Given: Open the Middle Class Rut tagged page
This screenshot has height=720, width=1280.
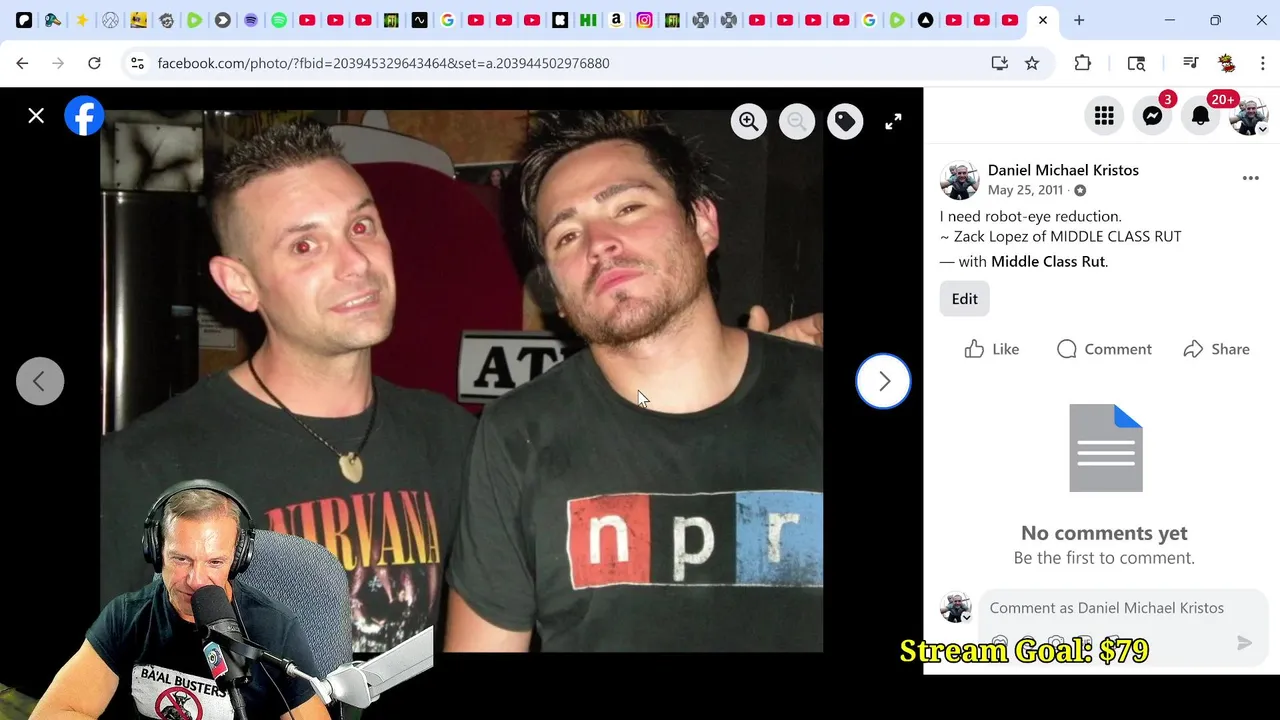Looking at the screenshot, I should 1048,261.
